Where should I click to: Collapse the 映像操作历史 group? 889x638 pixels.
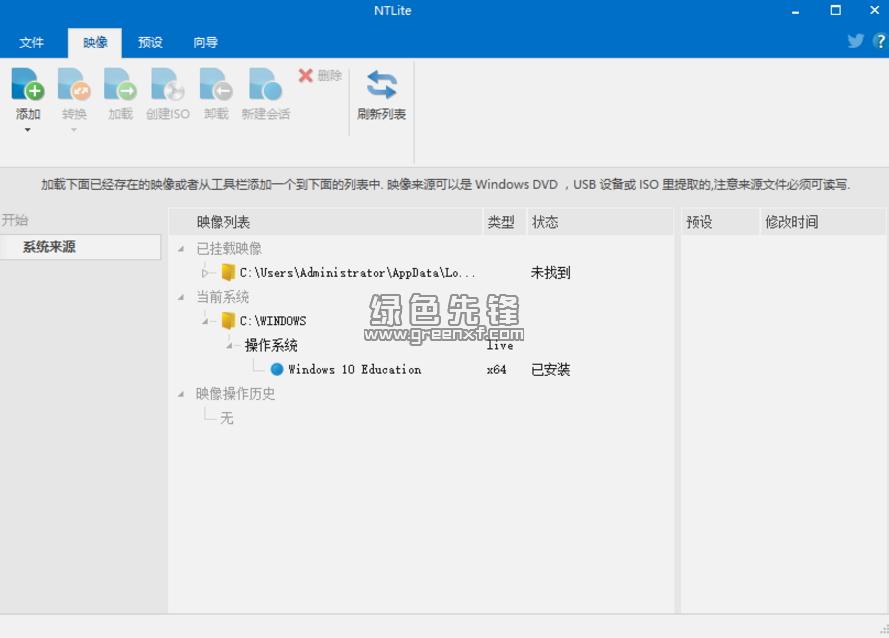click(x=181, y=394)
